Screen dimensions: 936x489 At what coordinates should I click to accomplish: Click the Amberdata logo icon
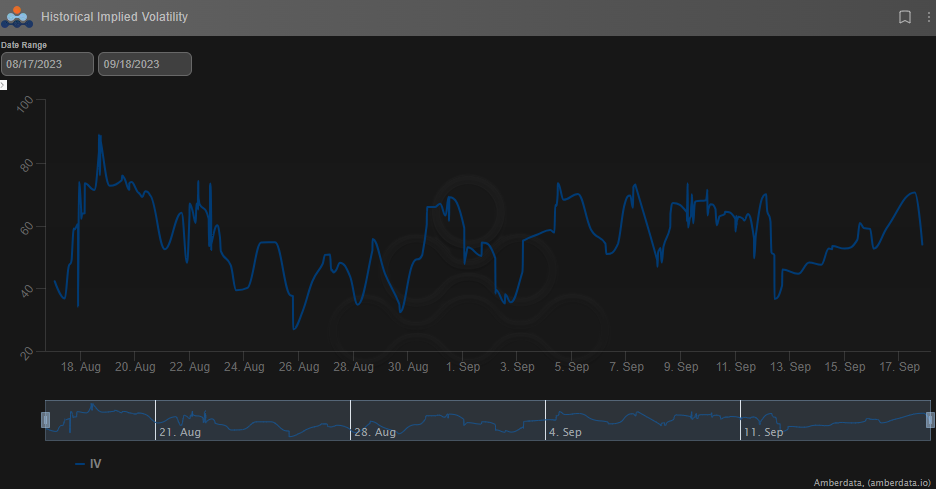click(17, 17)
